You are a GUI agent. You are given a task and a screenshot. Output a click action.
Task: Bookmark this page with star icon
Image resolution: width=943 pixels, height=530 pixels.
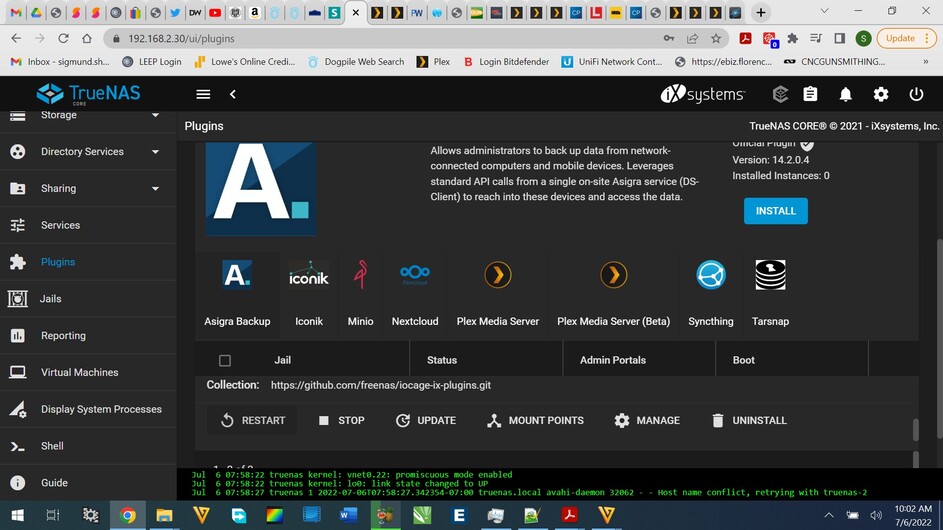pyautogui.click(x=716, y=39)
